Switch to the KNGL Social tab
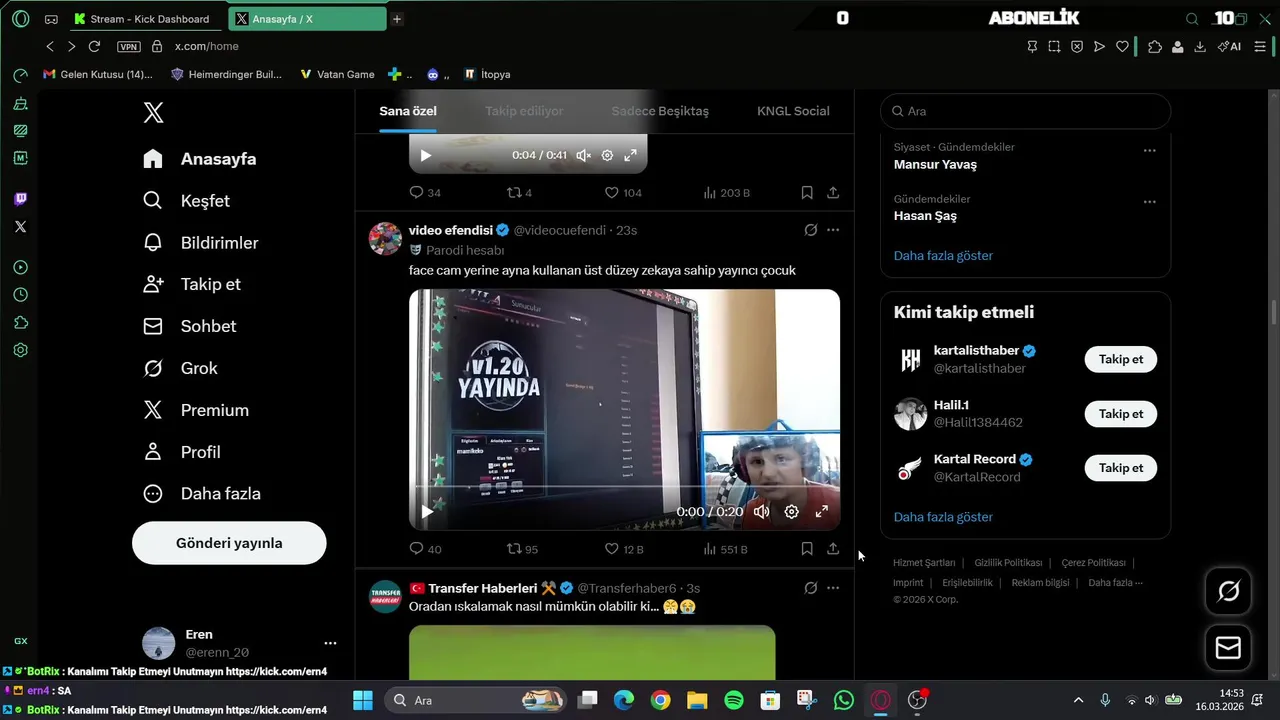This screenshot has height=720, width=1280. 793,111
